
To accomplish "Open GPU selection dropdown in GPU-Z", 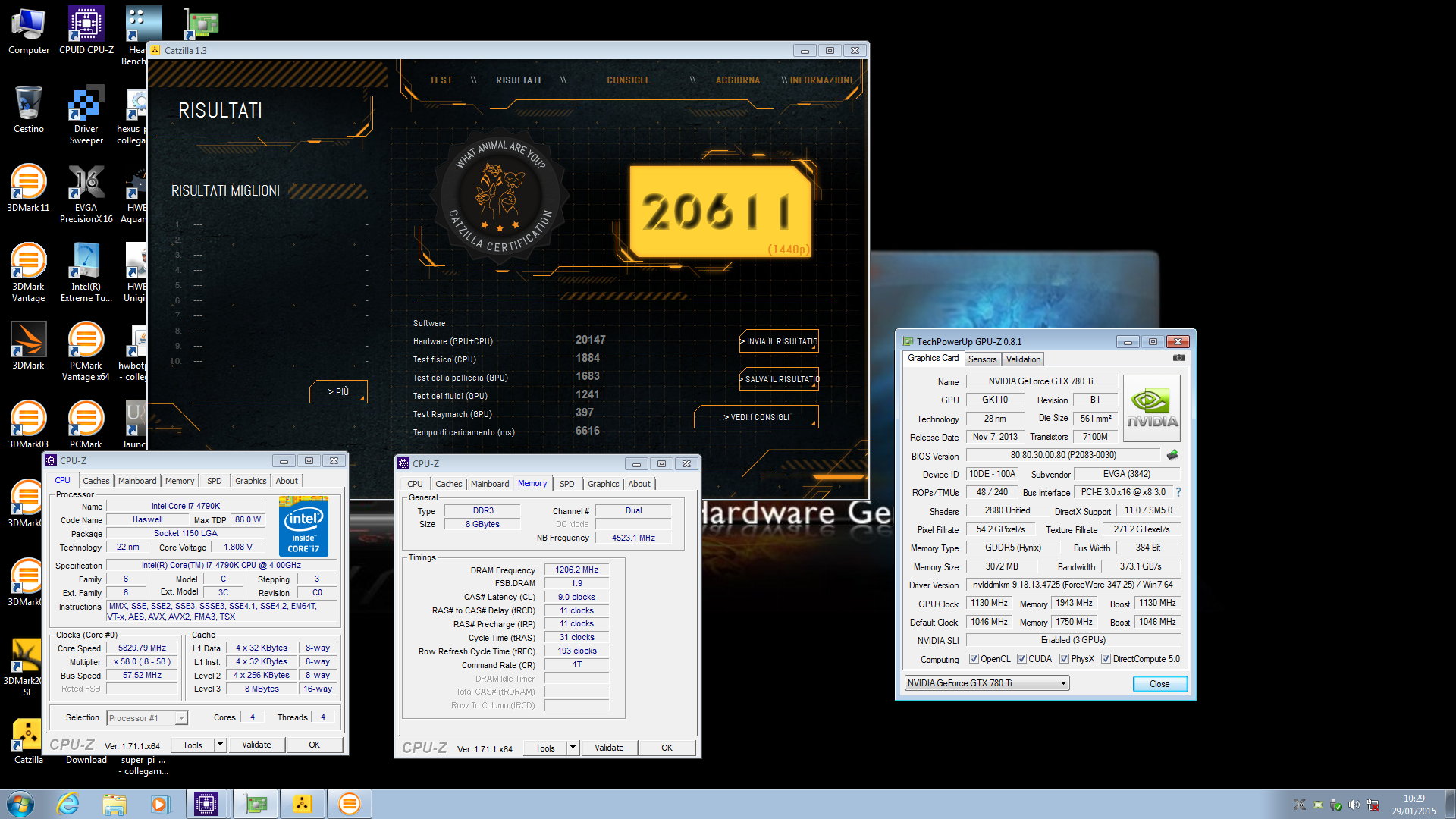I will 987,683.
